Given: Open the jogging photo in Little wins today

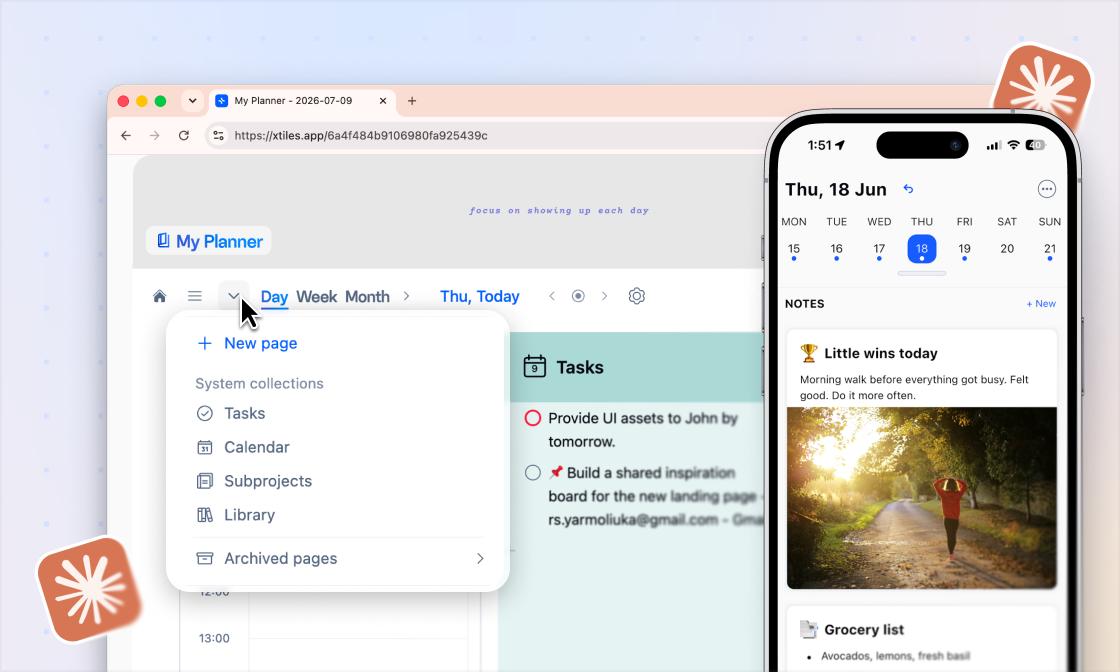Looking at the screenshot, I should [921, 498].
